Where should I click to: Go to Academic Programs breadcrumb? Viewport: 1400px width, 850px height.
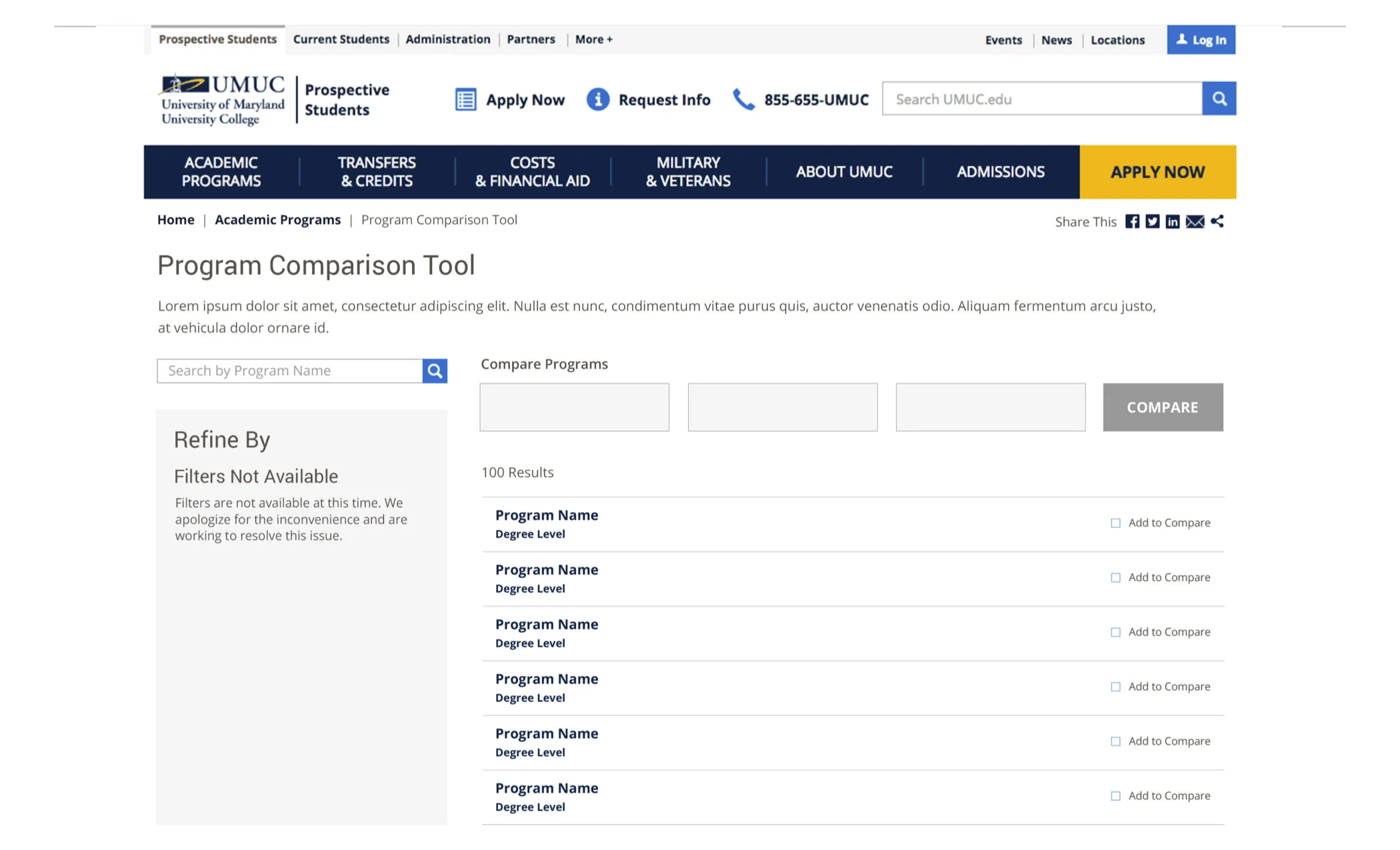277,220
